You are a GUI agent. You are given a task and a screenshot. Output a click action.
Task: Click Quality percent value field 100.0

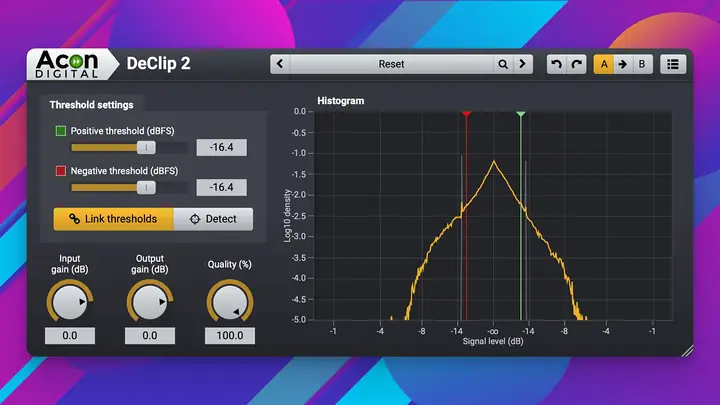[230, 336]
